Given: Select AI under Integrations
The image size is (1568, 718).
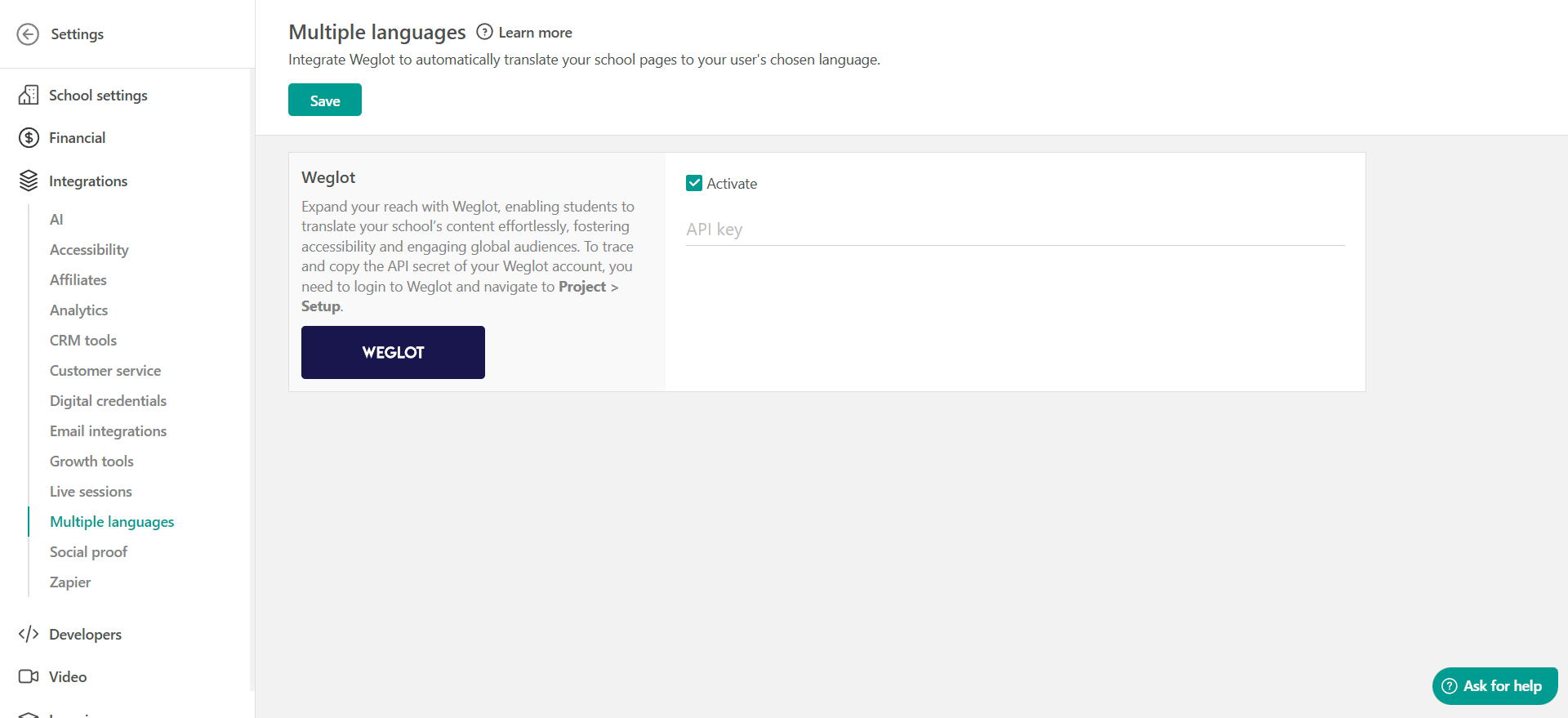Looking at the screenshot, I should 56,220.
